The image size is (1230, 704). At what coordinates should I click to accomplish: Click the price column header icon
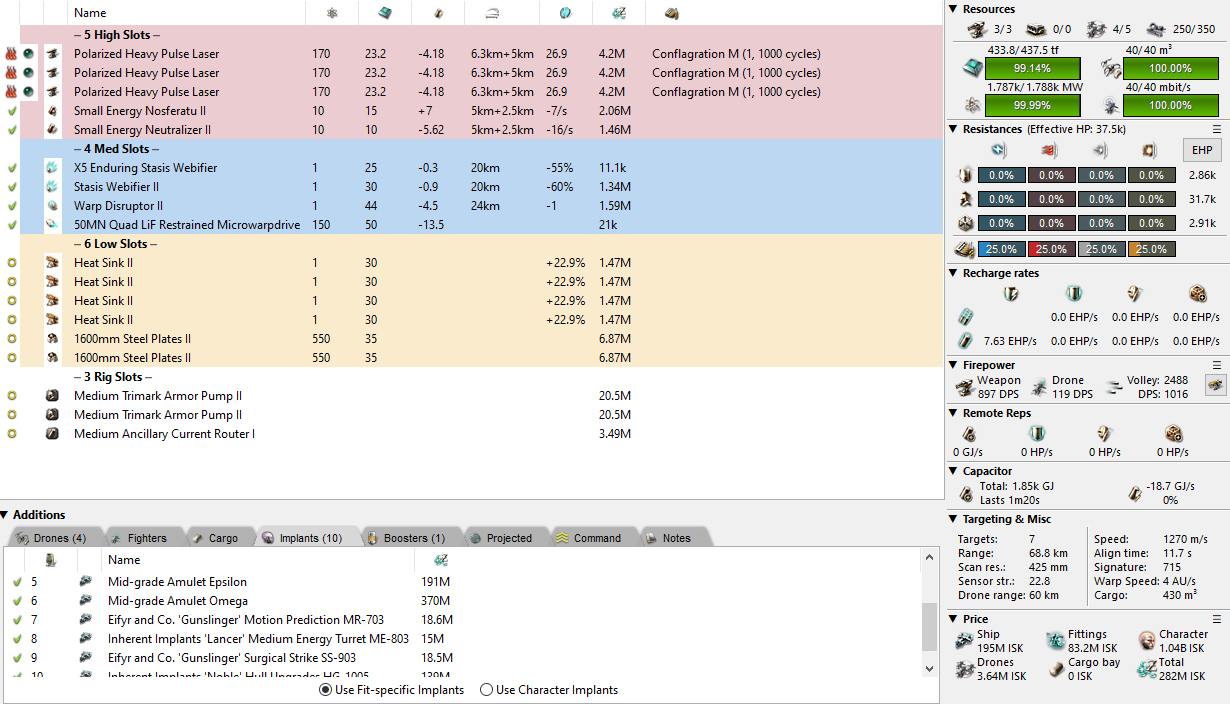coord(617,13)
